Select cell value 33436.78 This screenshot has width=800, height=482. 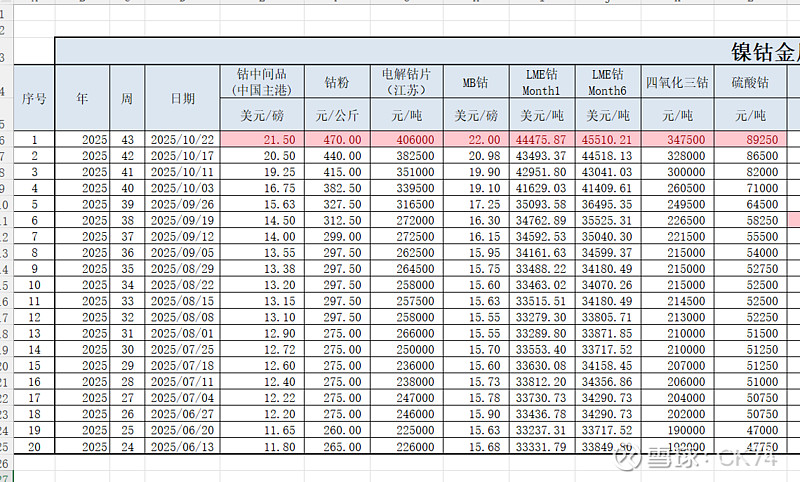coord(542,414)
